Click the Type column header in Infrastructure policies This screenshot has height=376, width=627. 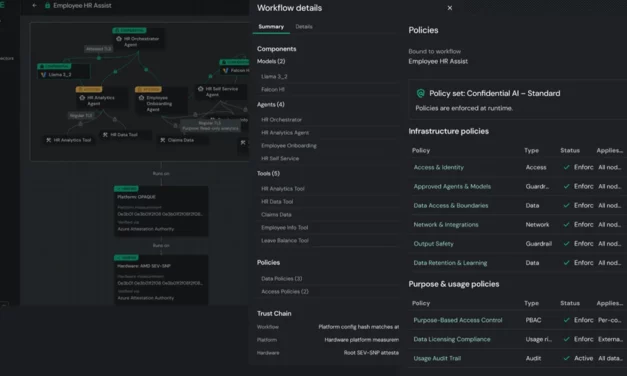click(x=531, y=150)
